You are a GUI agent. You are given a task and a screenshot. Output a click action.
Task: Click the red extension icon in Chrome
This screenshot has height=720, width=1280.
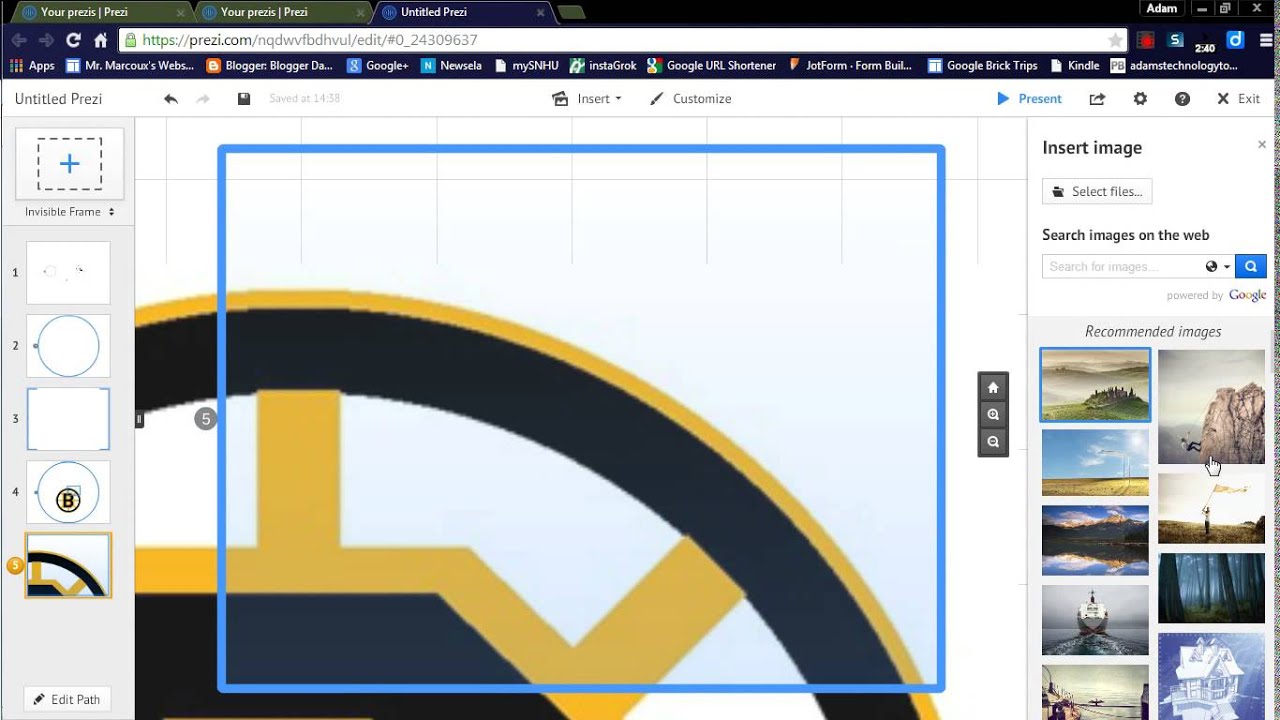coord(1145,40)
